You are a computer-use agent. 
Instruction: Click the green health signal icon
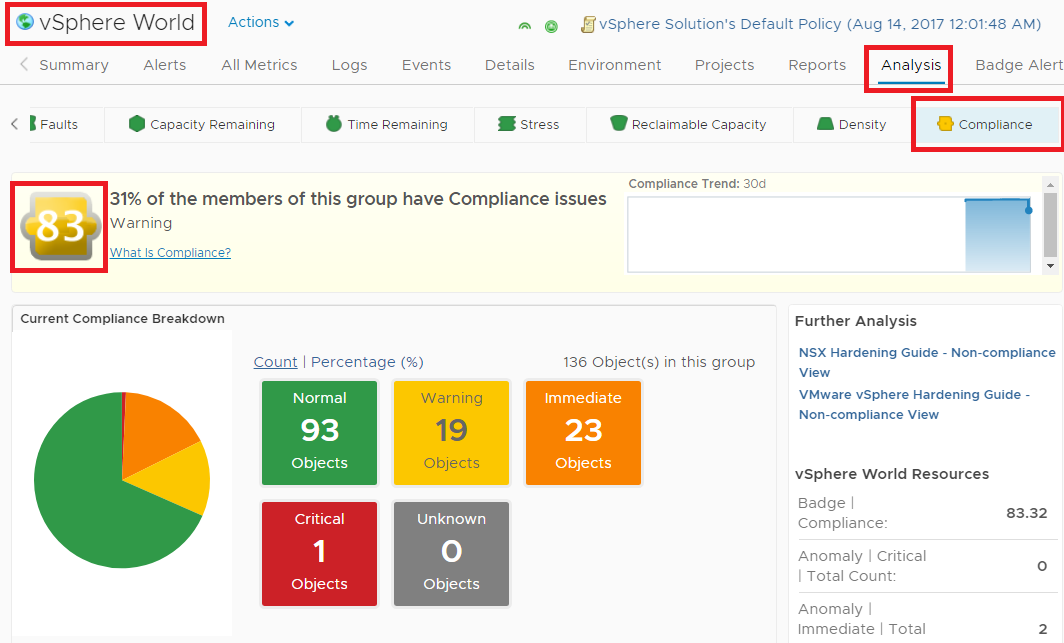click(525, 26)
